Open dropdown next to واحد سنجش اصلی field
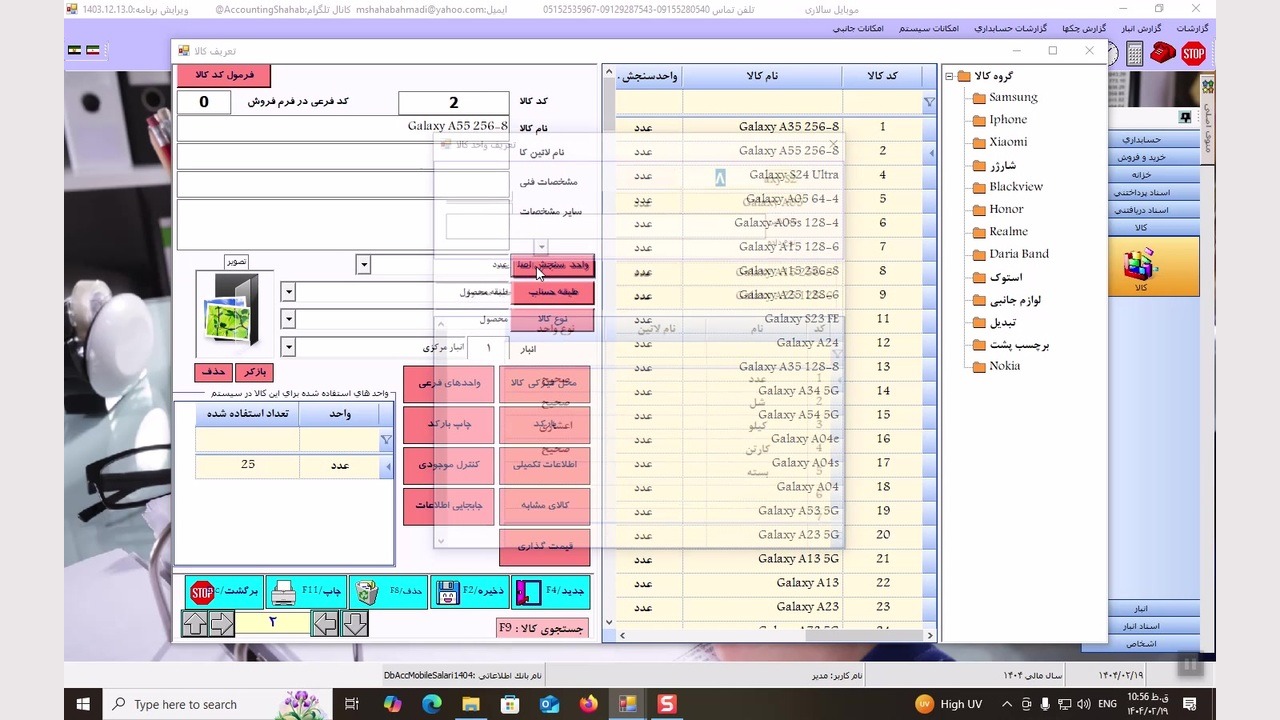 [363, 265]
